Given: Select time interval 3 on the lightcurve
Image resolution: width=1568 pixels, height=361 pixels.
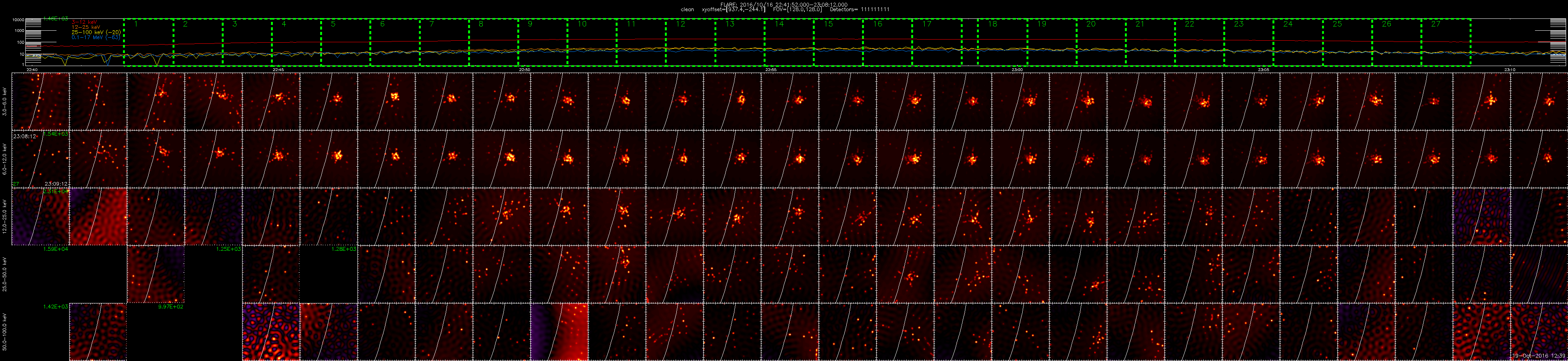Looking at the screenshot, I should [x=247, y=42].
